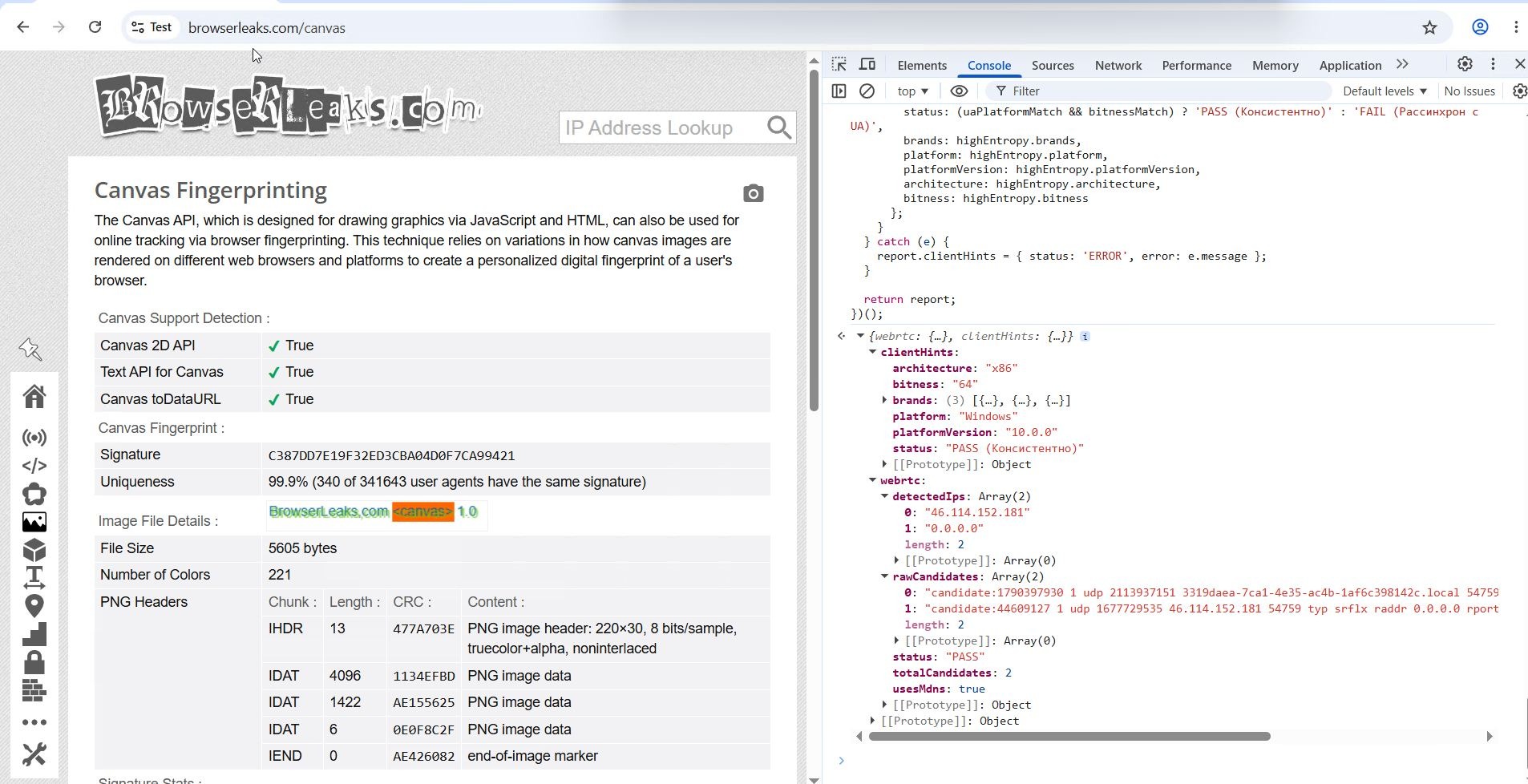This screenshot has width=1528, height=784.
Task: Click the BrowserLeaks.com logo
Action: tap(288, 107)
